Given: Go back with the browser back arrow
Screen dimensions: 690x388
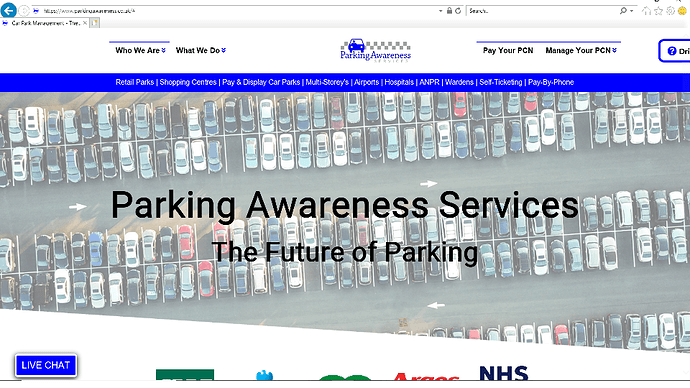Looking at the screenshot, I should [x=8, y=11].
